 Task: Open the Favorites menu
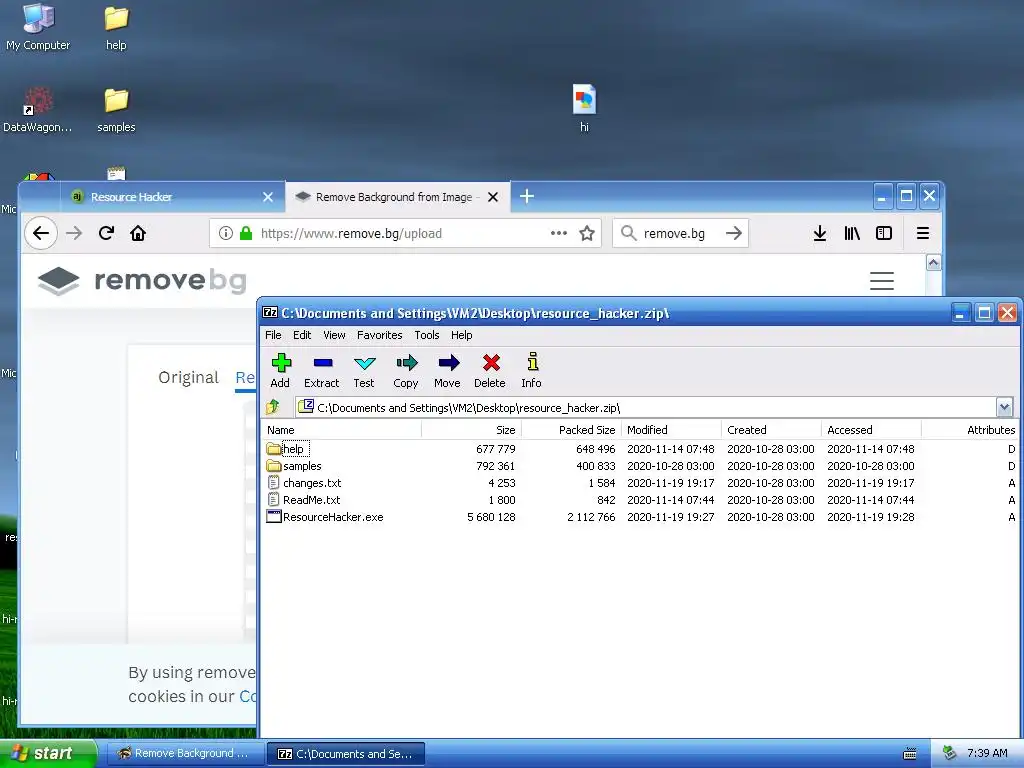379,335
